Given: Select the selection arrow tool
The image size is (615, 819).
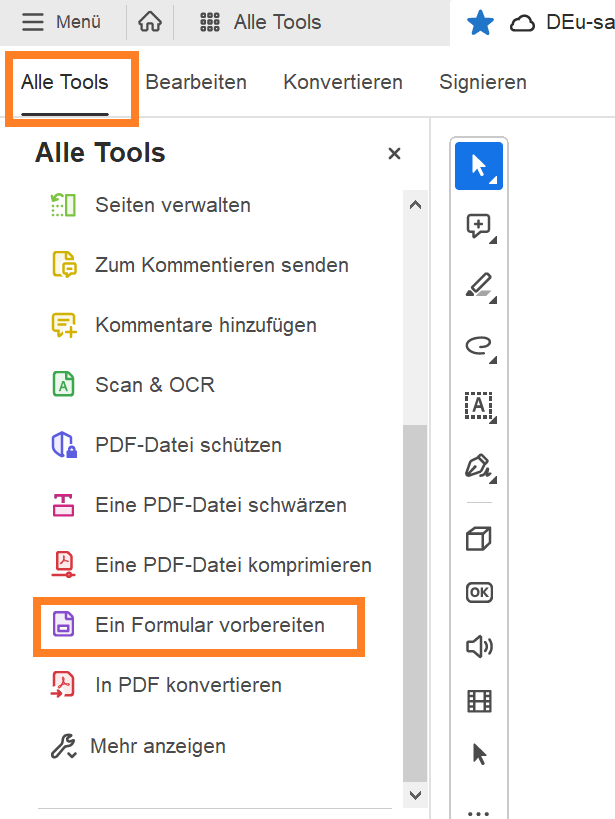Looking at the screenshot, I should 478,165.
